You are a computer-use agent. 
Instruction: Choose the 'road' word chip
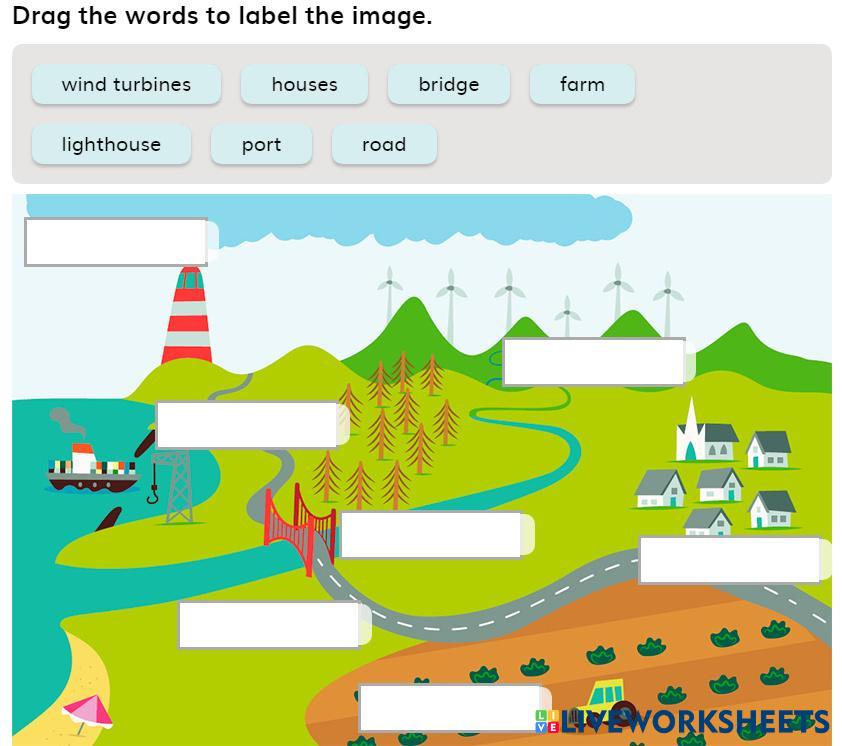pyautogui.click(x=384, y=144)
